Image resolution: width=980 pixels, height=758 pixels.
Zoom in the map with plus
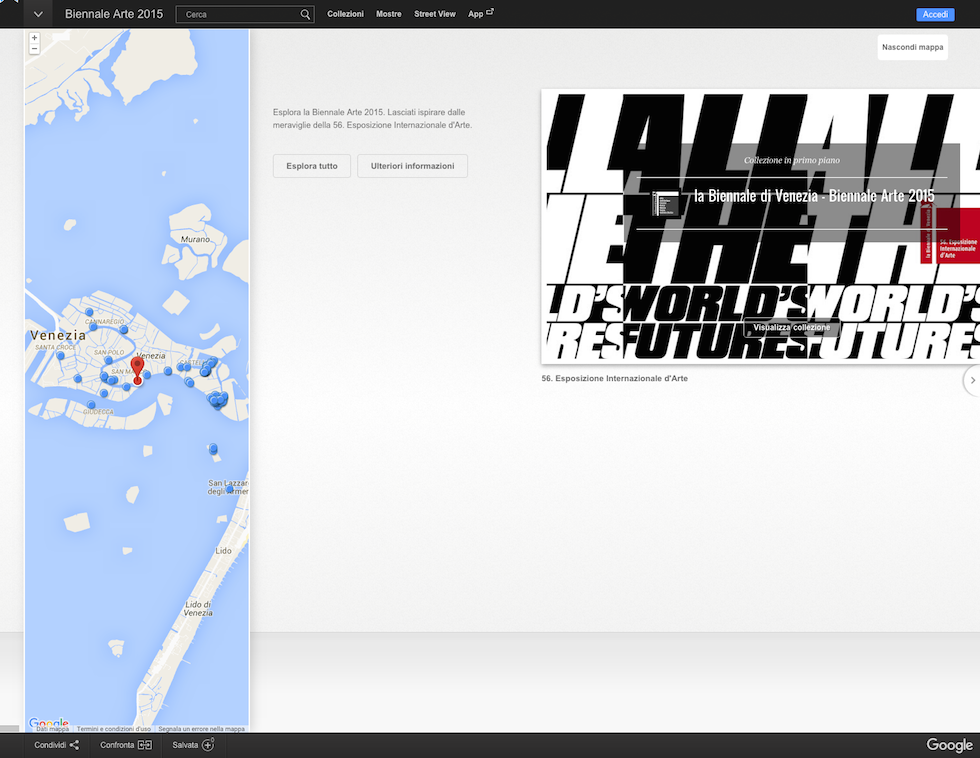point(34,38)
